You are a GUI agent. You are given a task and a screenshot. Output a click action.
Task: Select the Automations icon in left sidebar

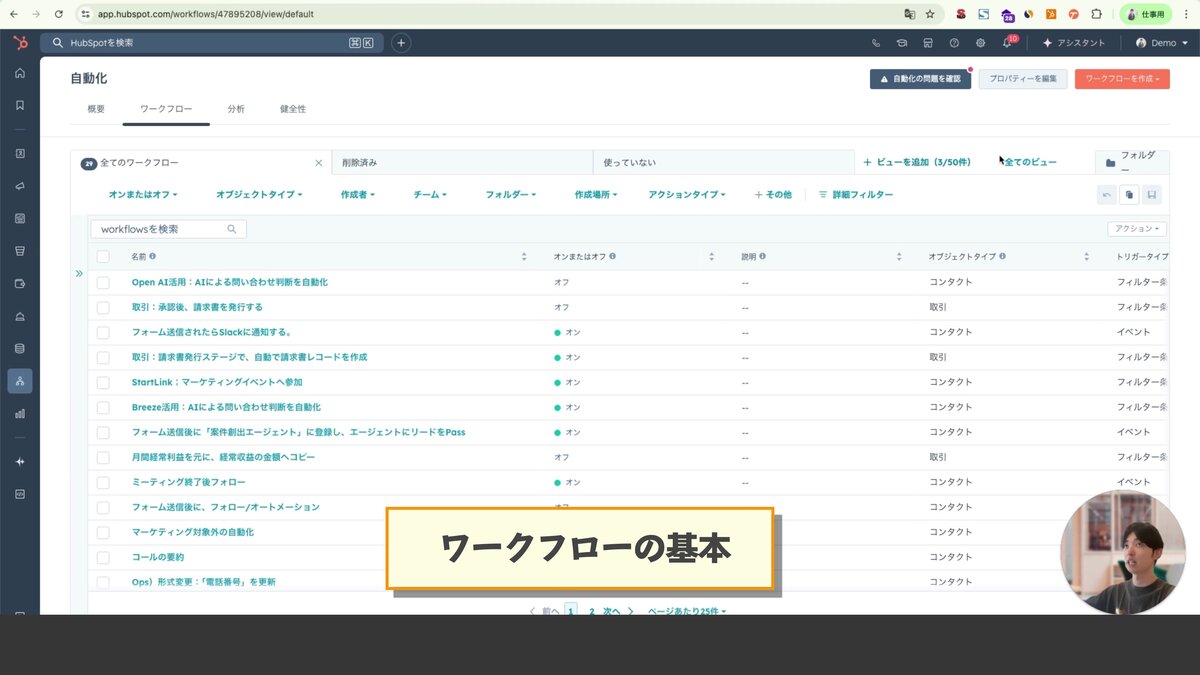(19, 380)
